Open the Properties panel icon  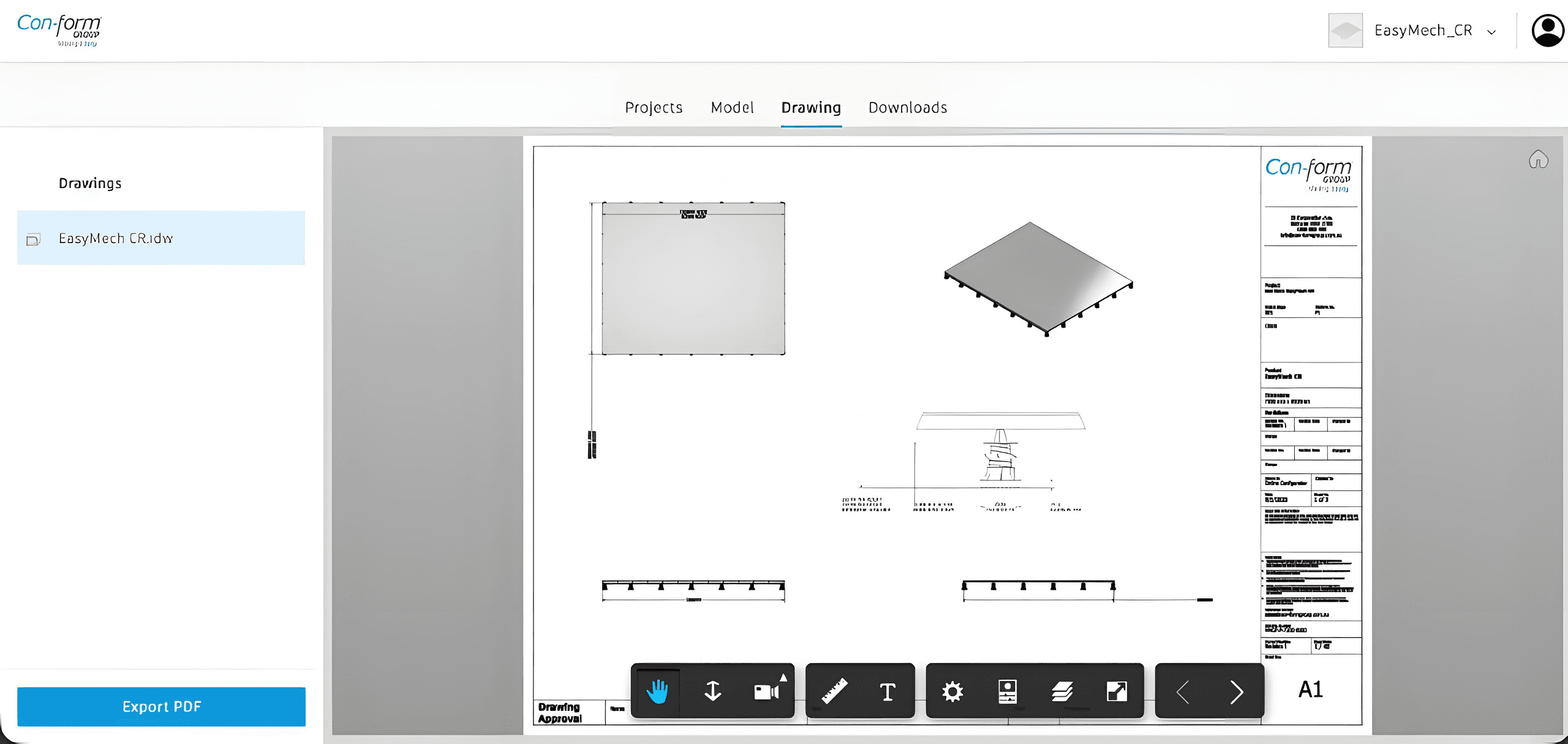(1008, 691)
